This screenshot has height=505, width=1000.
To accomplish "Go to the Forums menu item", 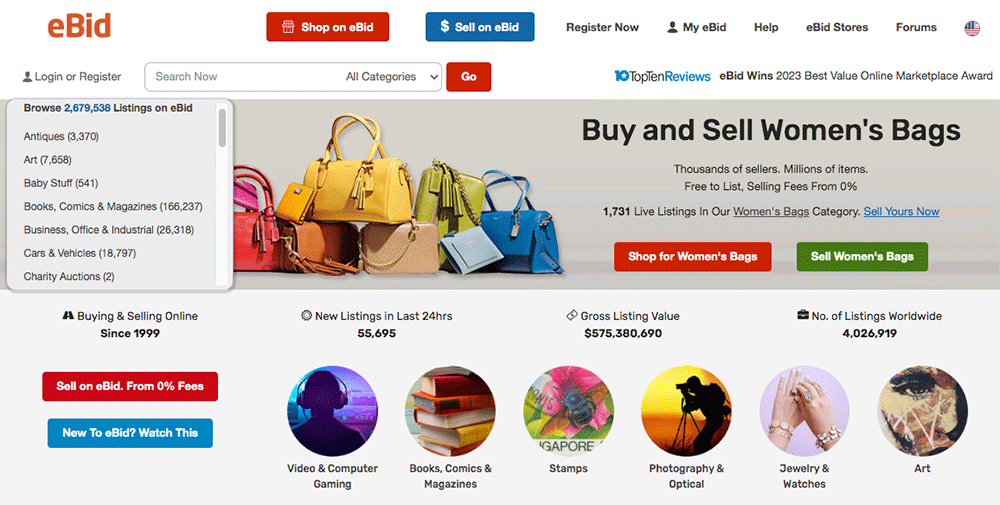I will click(916, 27).
